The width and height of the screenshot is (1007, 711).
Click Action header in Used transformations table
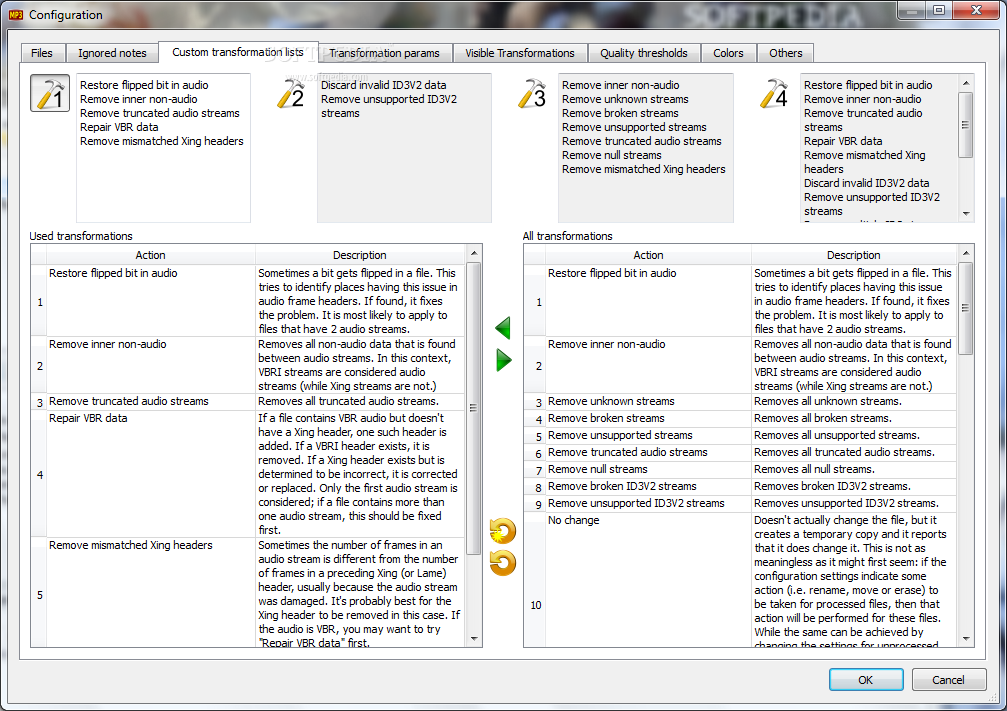(x=150, y=255)
